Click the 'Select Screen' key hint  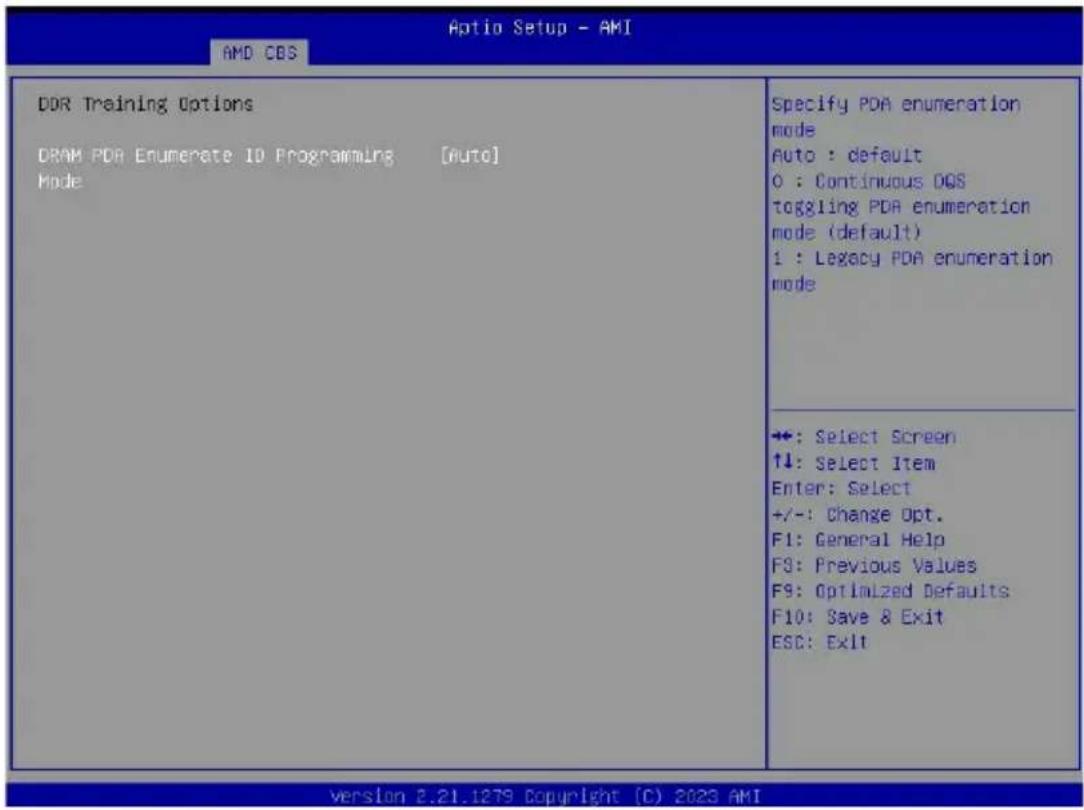click(863, 437)
